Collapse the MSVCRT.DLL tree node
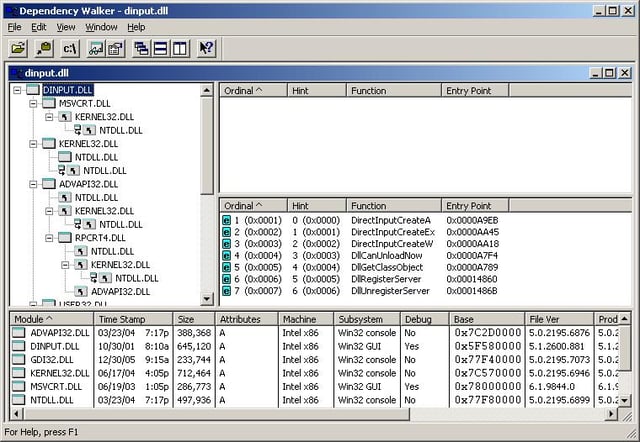The height and width of the screenshot is (442, 640). pos(33,103)
